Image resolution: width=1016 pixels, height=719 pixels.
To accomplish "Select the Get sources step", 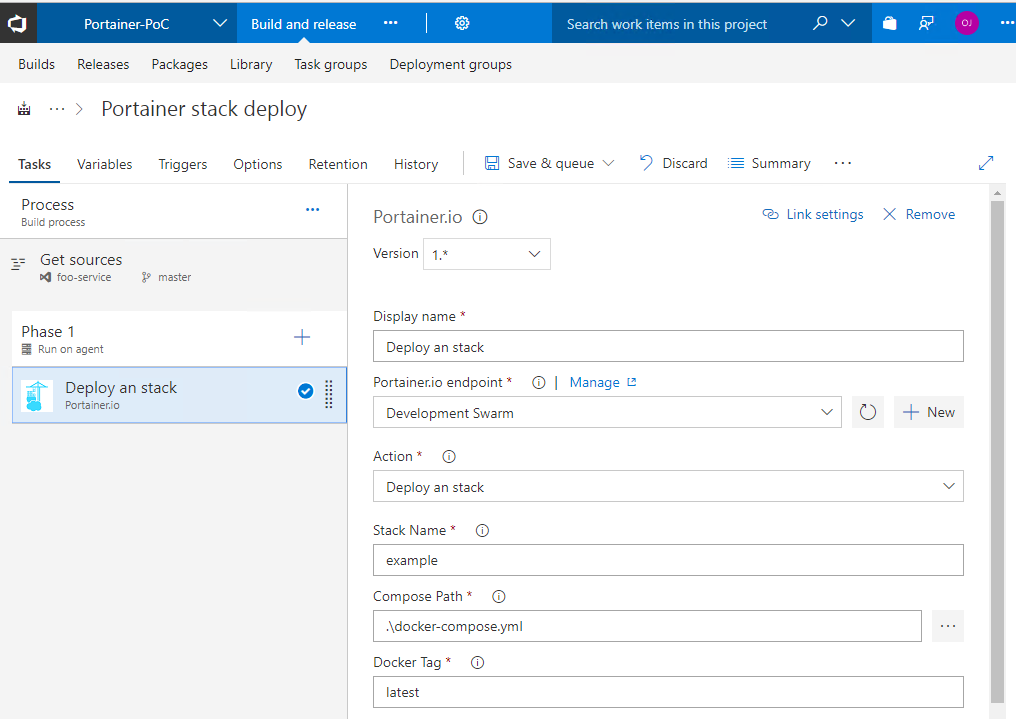I will pyautogui.click(x=174, y=268).
